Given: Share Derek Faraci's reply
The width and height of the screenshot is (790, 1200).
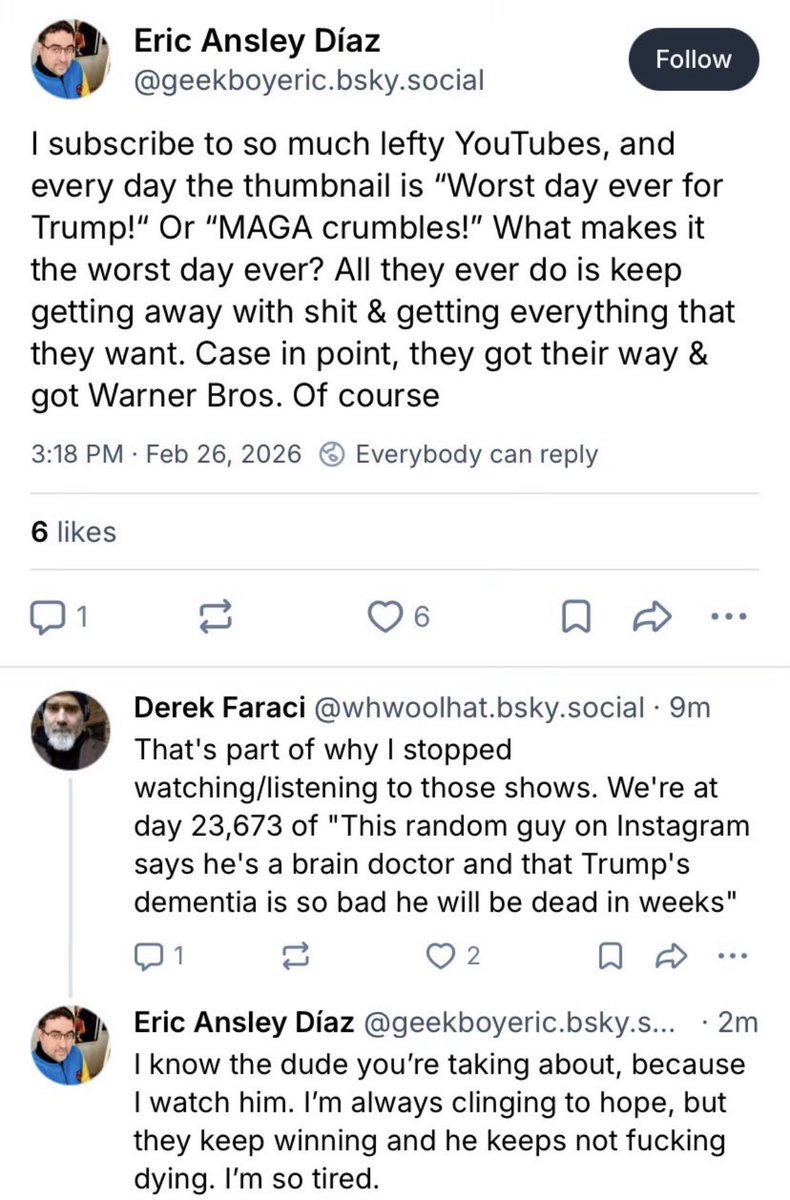Looking at the screenshot, I should coord(670,956).
